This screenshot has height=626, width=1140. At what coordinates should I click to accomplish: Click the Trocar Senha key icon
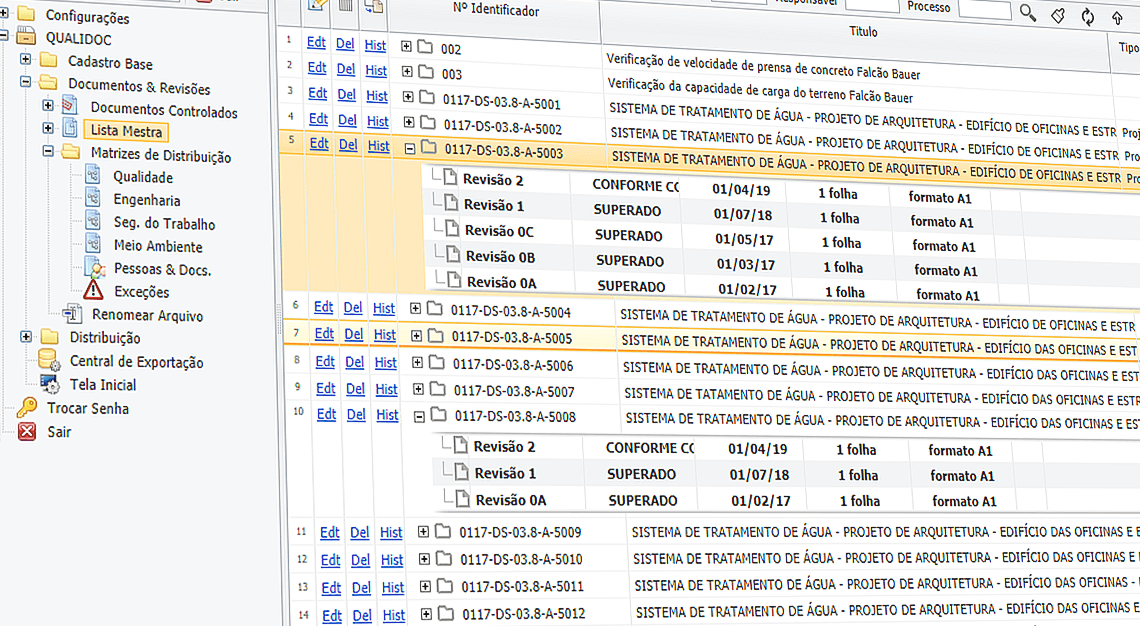27,408
